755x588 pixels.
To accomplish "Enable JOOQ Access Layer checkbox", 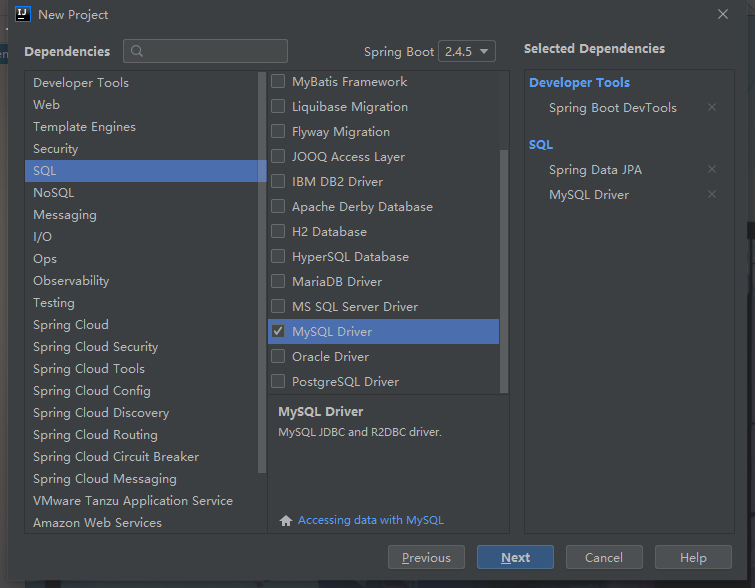I will click(x=278, y=157).
